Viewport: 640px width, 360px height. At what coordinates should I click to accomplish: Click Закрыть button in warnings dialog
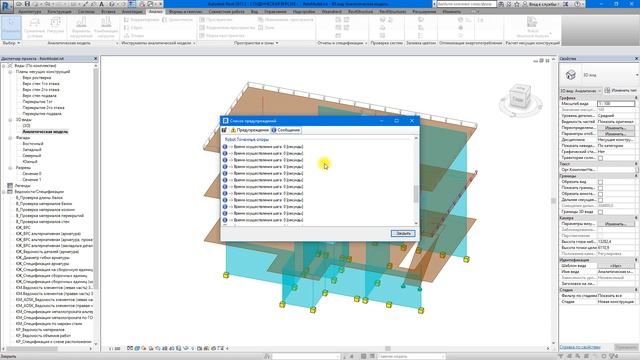tap(403, 233)
